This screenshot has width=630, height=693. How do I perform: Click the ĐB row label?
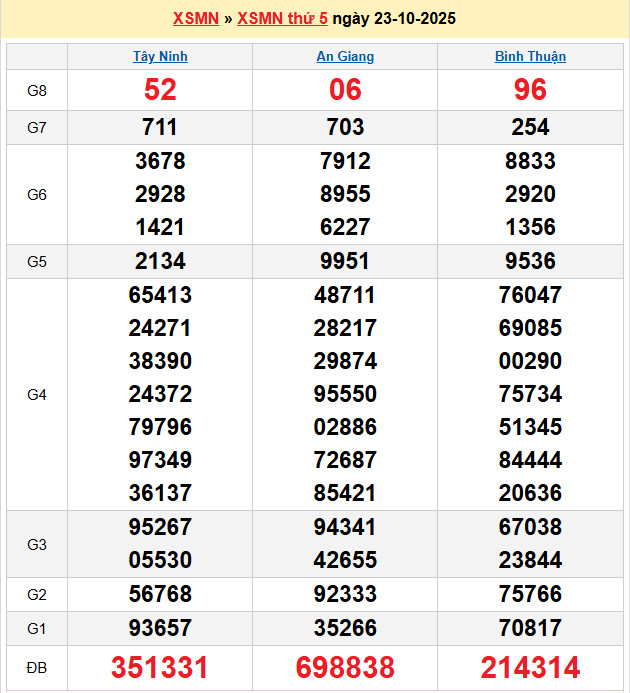tap(37, 667)
